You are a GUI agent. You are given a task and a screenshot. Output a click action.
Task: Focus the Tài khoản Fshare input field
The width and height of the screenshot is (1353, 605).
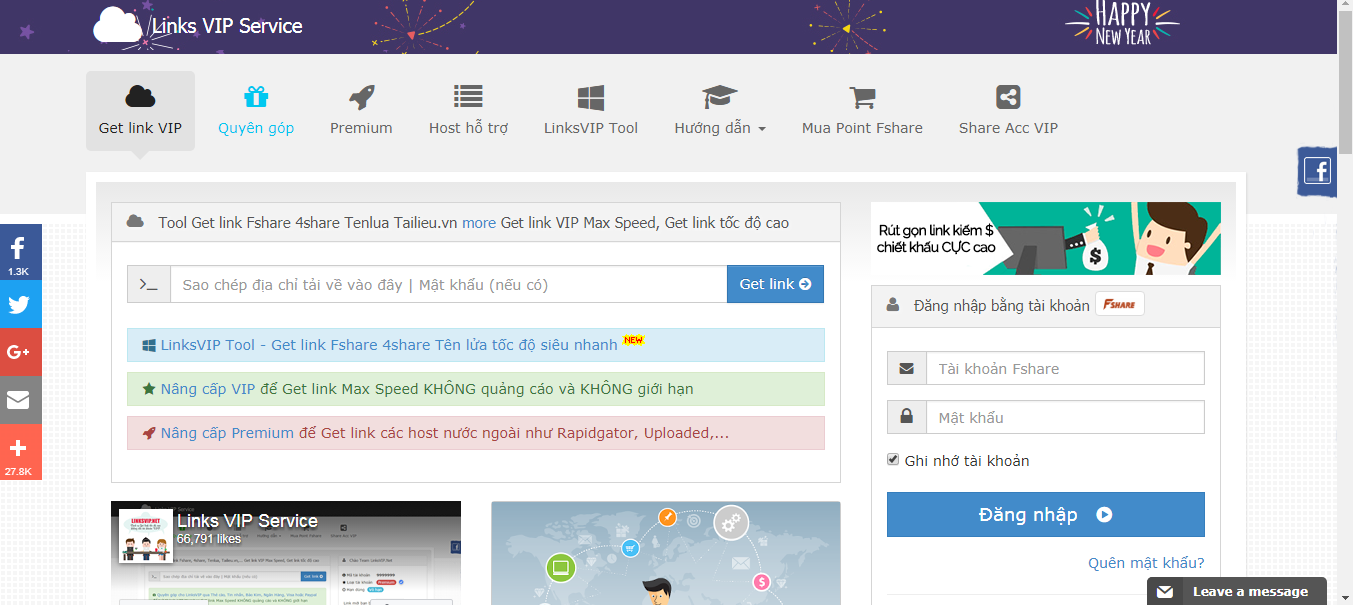click(1065, 368)
